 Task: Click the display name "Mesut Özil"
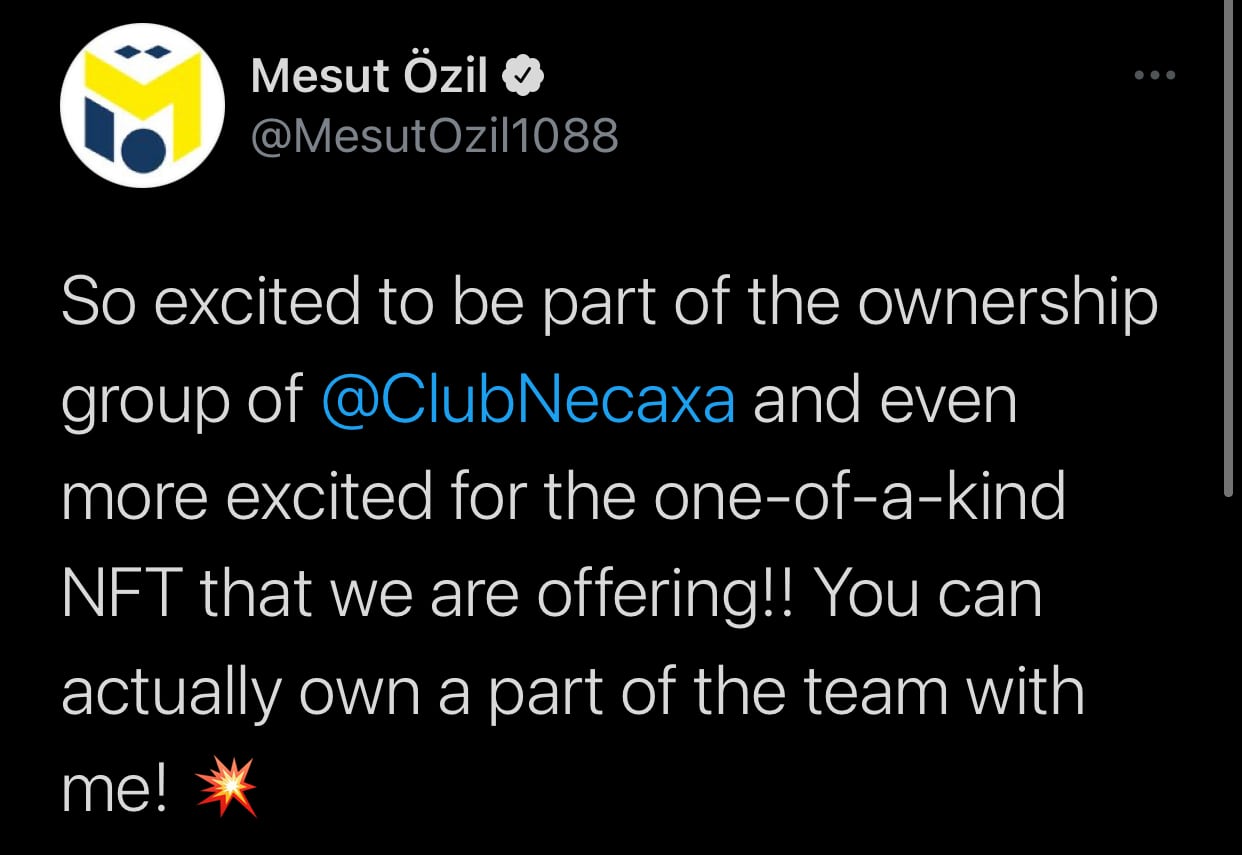click(x=369, y=76)
